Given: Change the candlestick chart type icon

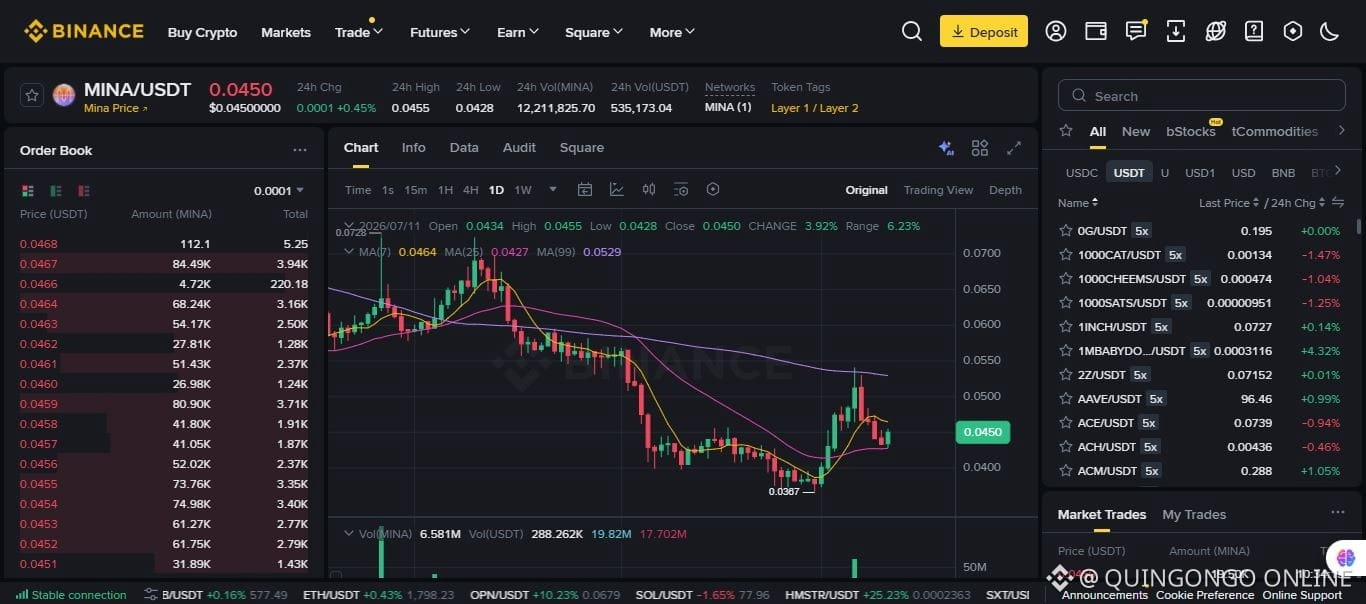Looking at the screenshot, I should (x=649, y=189).
